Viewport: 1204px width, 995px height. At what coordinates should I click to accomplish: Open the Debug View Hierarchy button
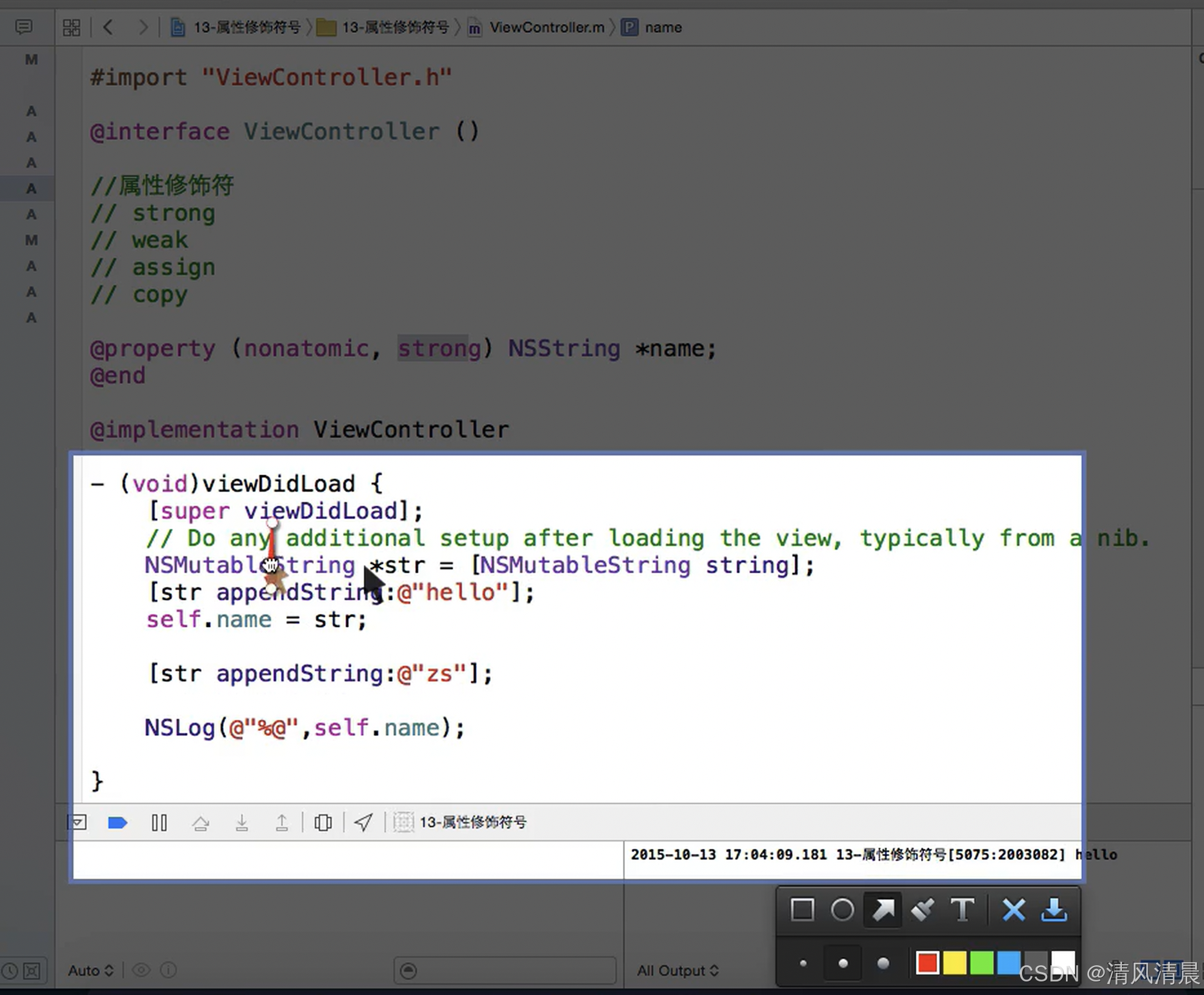(x=323, y=823)
